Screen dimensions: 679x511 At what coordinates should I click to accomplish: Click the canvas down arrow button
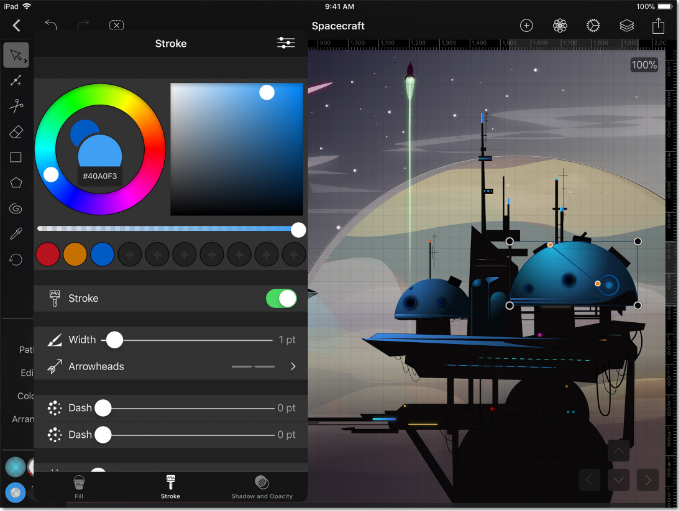(618, 480)
